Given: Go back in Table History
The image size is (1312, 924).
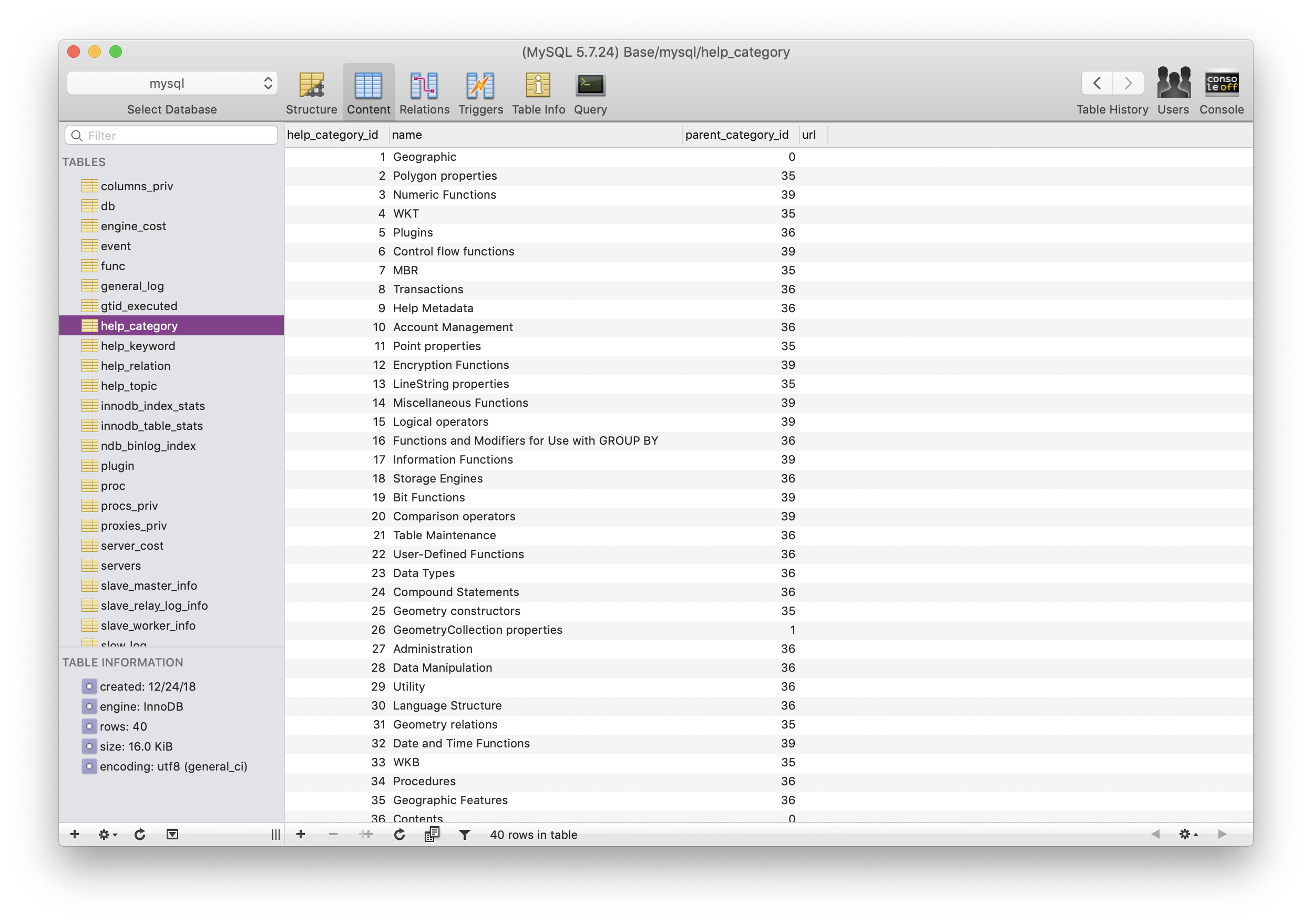Looking at the screenshot, I should pos(1096,83).
